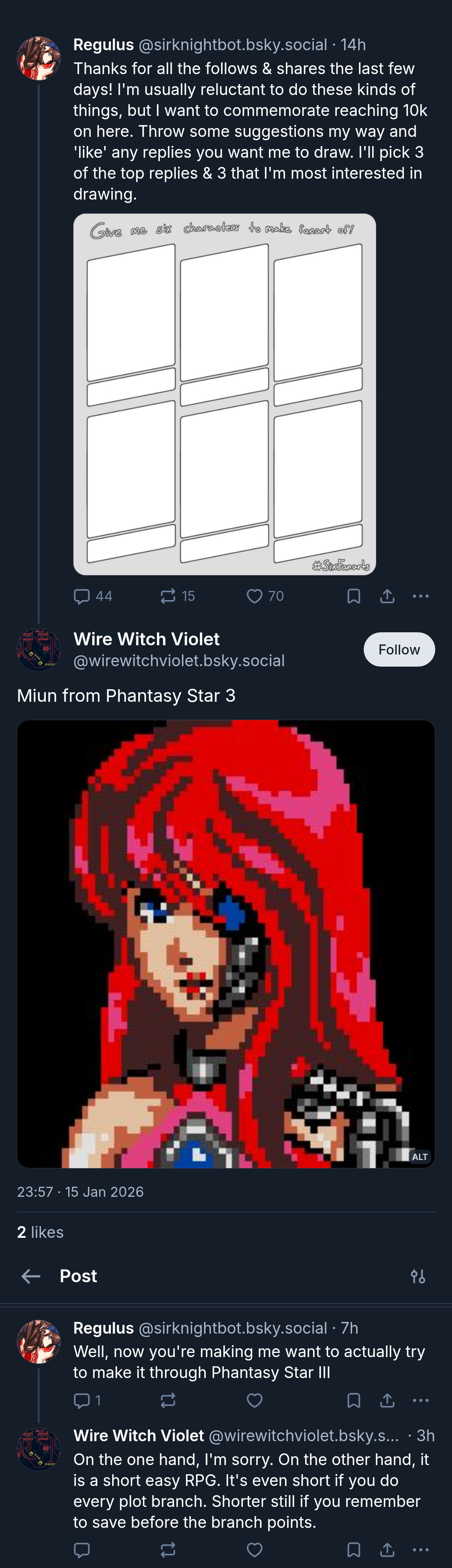Like Regulus's Phantasy Star III reply
Screen dimensions: 452x1568
coord(254,1400)
